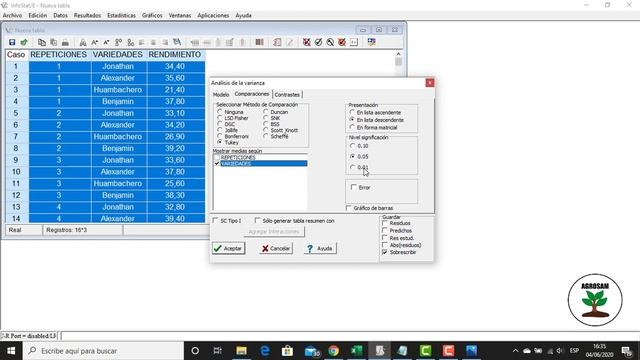The width and height of the screenshot is (640, 360).
Task: Click the magnifier circle toolbar icon
Action: (x=330, y=42)
